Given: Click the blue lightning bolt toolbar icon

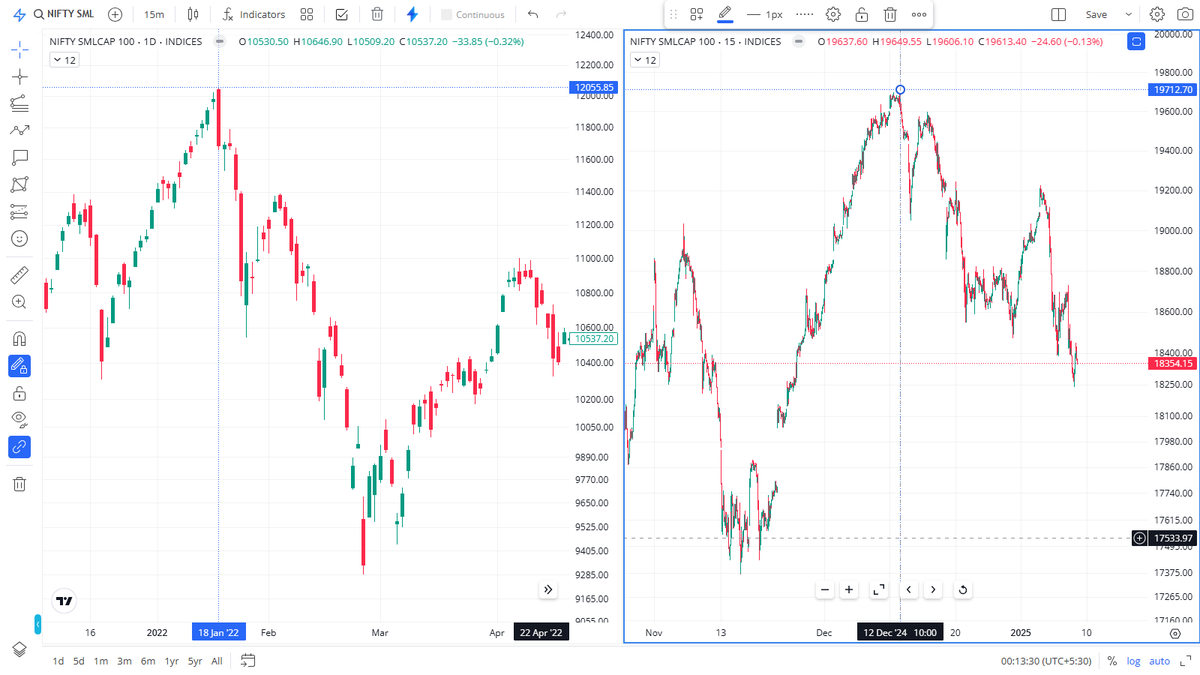Looking at the screenshot, I should coord(412,15).
